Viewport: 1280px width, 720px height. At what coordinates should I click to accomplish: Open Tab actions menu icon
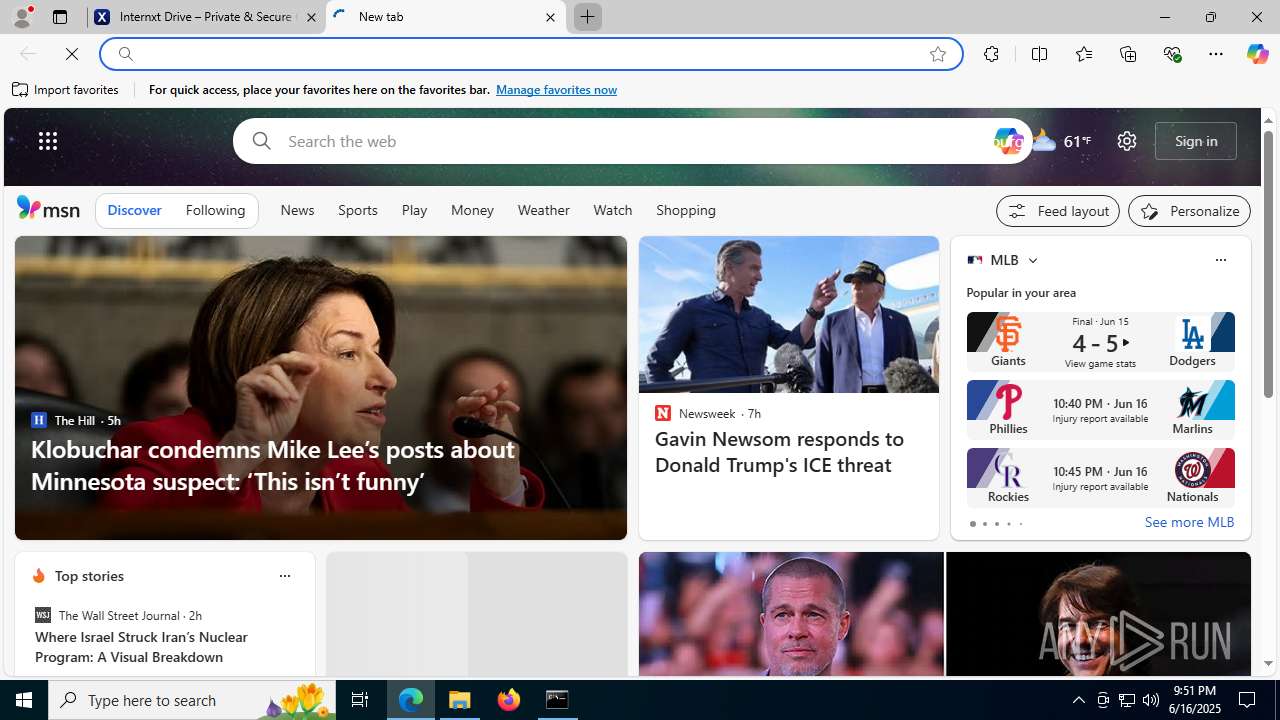(59, 17)
